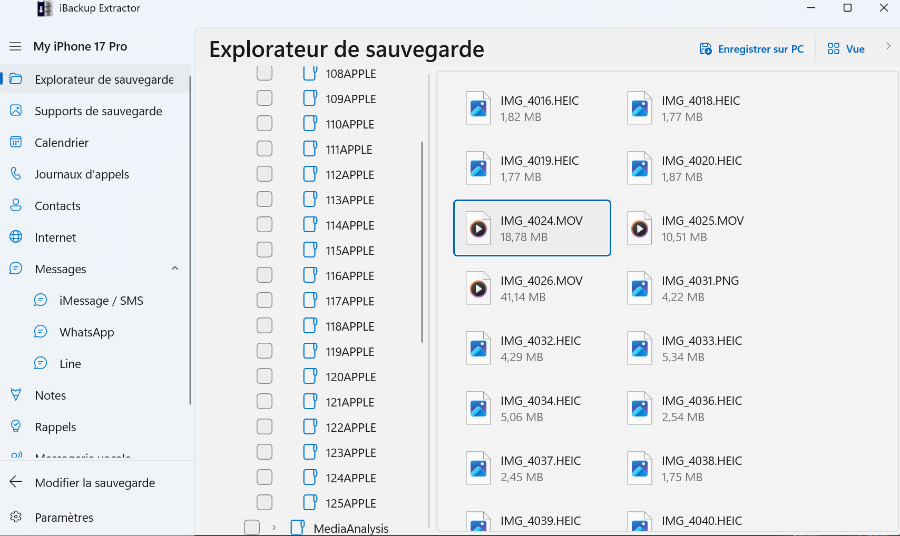This screenshot has height=536, width=900.
Task: Open Paramètres
Action: (x=95, y=517)
